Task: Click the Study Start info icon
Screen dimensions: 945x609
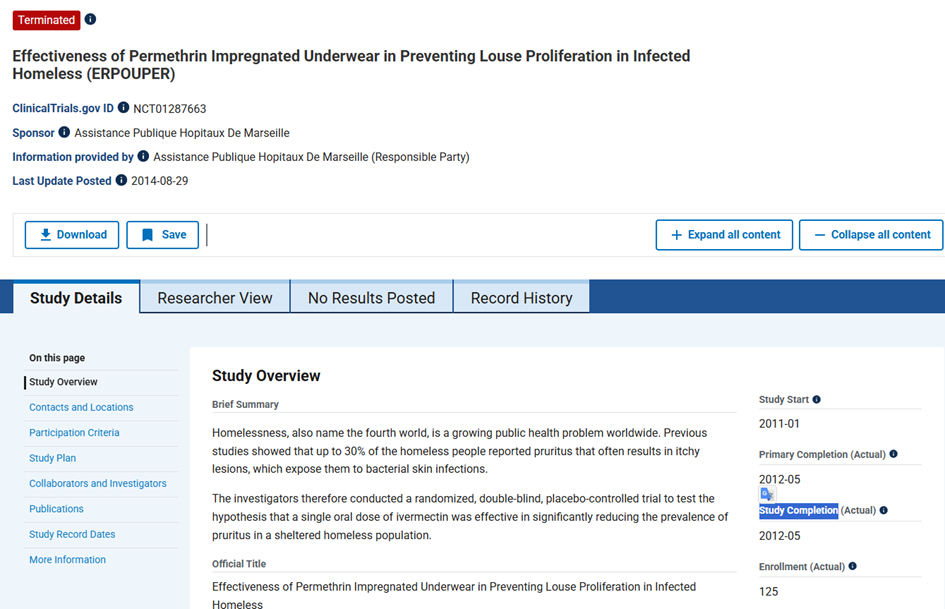Action: point(817,400)
